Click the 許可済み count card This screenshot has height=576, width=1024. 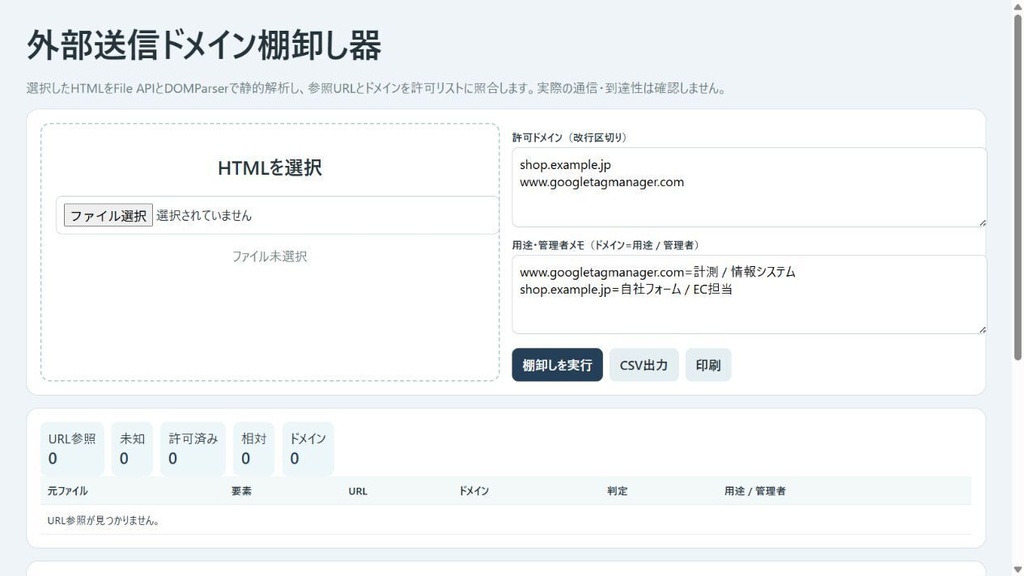(x=193, y=449)
